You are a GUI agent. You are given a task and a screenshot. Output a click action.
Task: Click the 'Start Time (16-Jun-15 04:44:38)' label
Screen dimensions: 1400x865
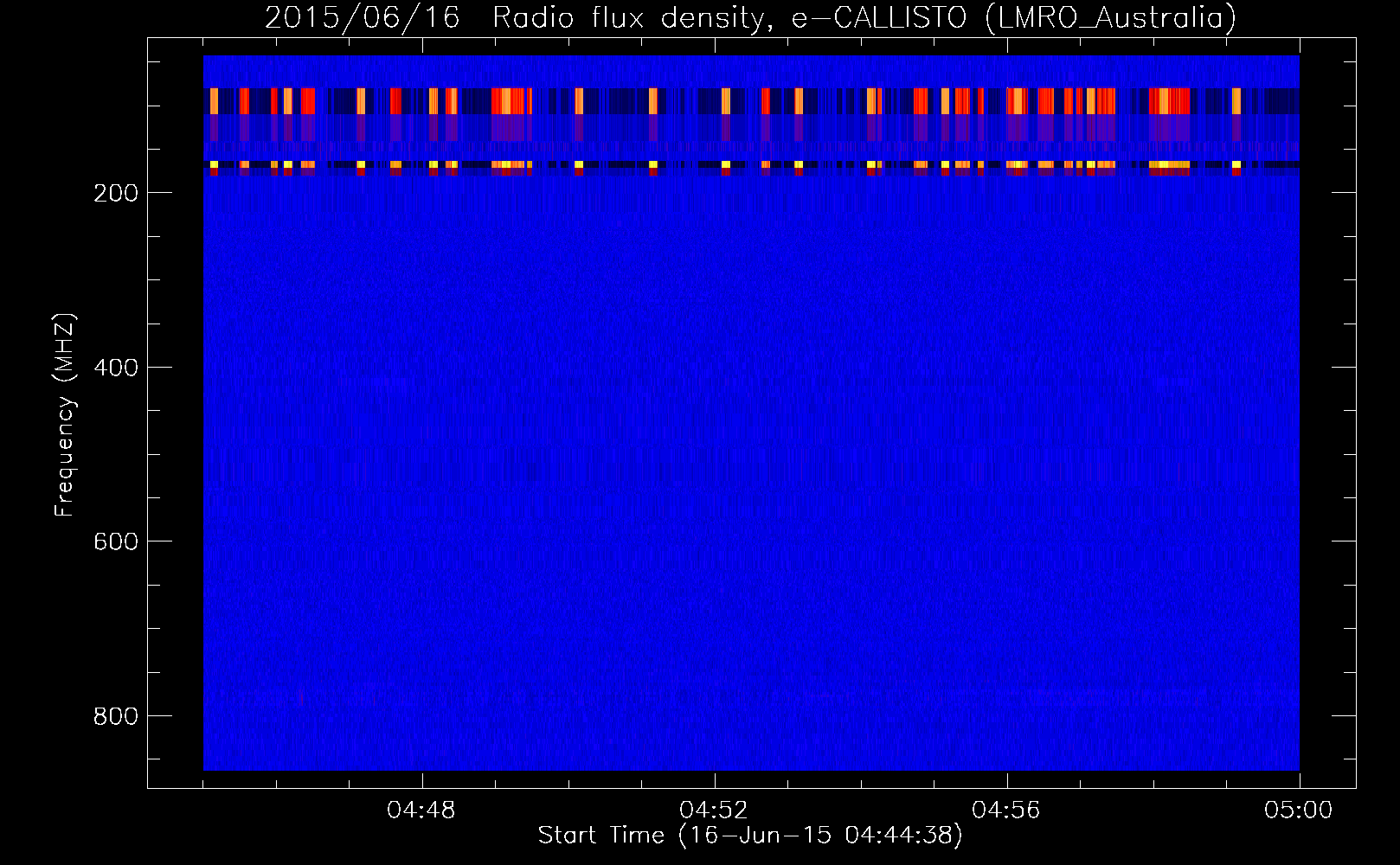pos(750,836)
